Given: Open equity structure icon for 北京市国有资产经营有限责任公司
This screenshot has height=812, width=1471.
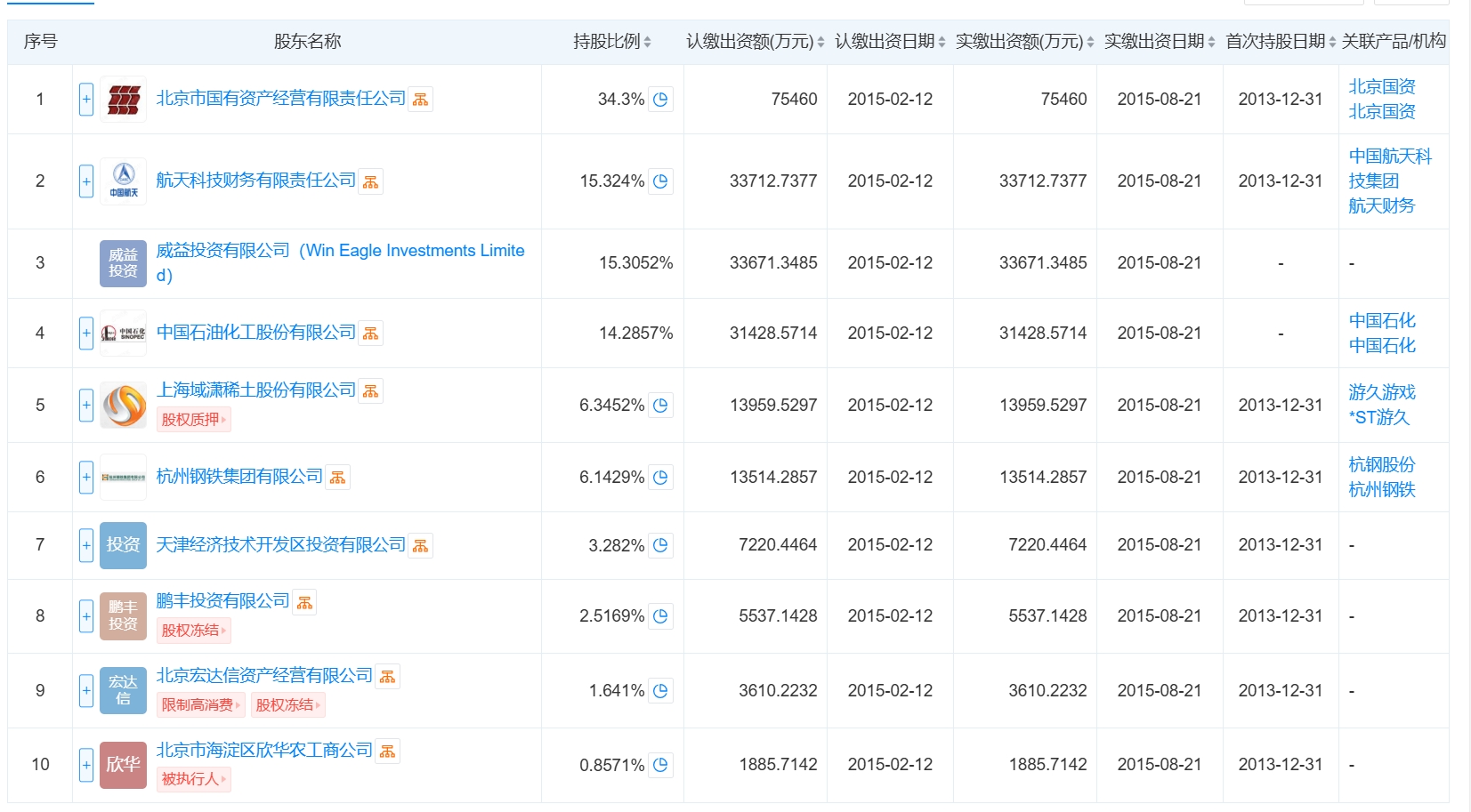Looking at the screenshot, I should pos(421,100).
